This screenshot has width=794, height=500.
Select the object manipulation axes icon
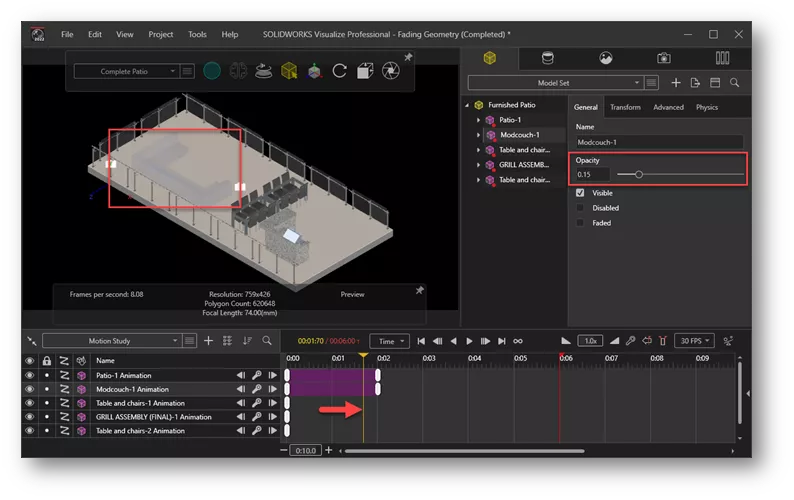pos(314,71)
